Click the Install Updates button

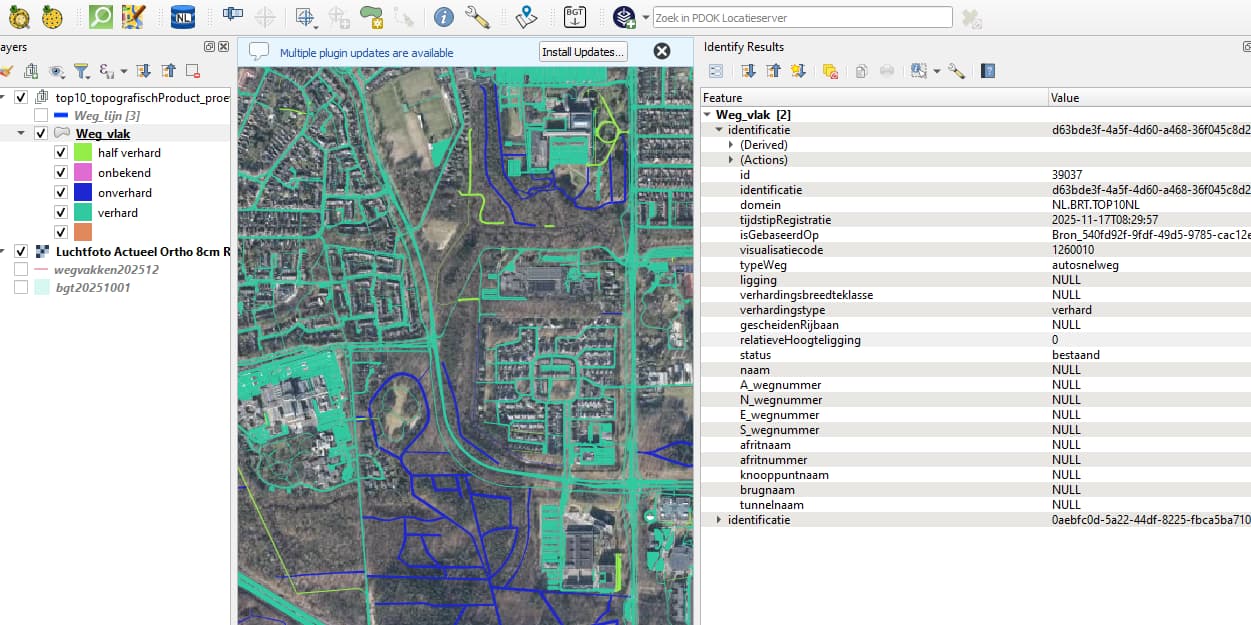583,52
